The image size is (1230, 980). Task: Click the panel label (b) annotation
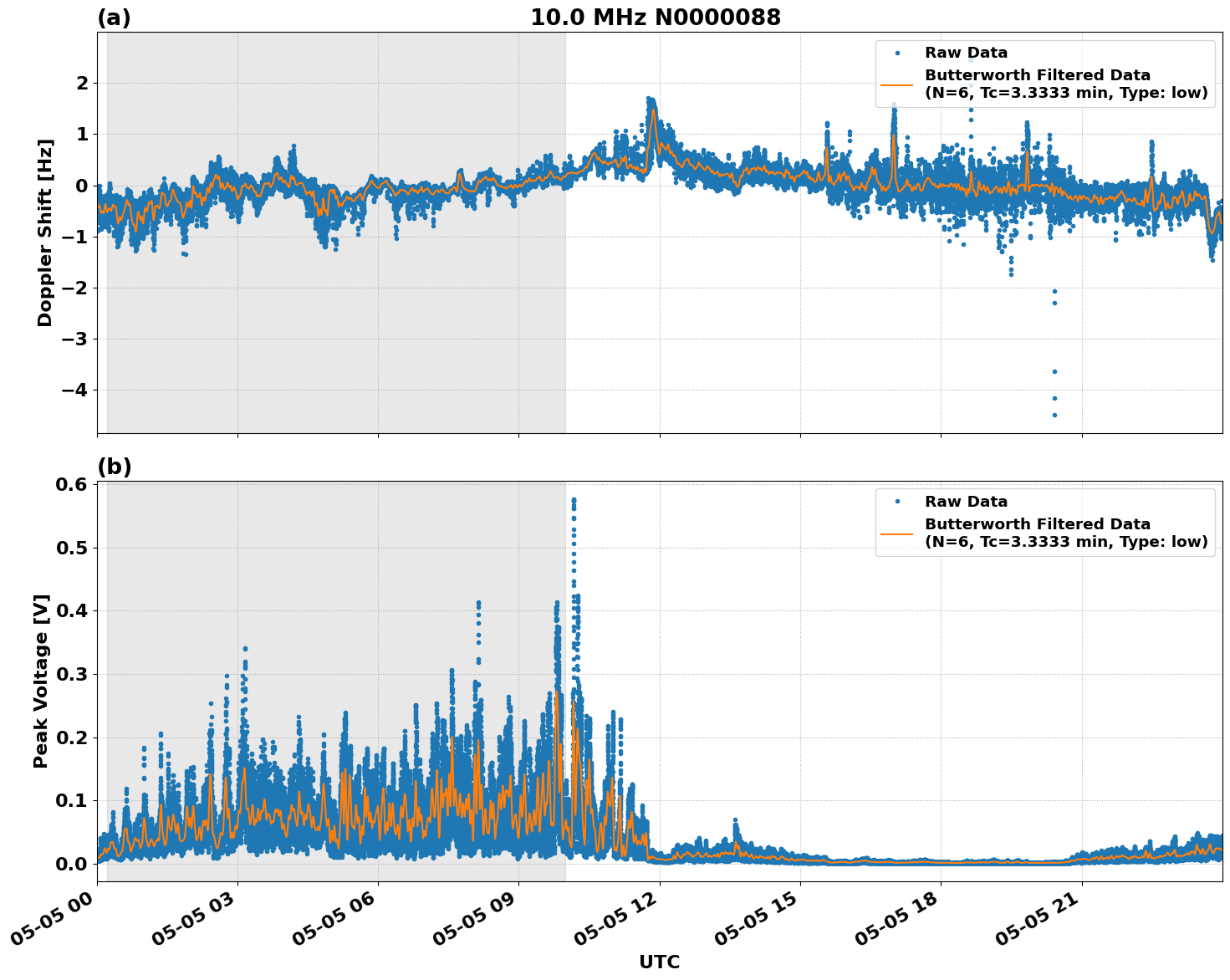pos(113,465)
